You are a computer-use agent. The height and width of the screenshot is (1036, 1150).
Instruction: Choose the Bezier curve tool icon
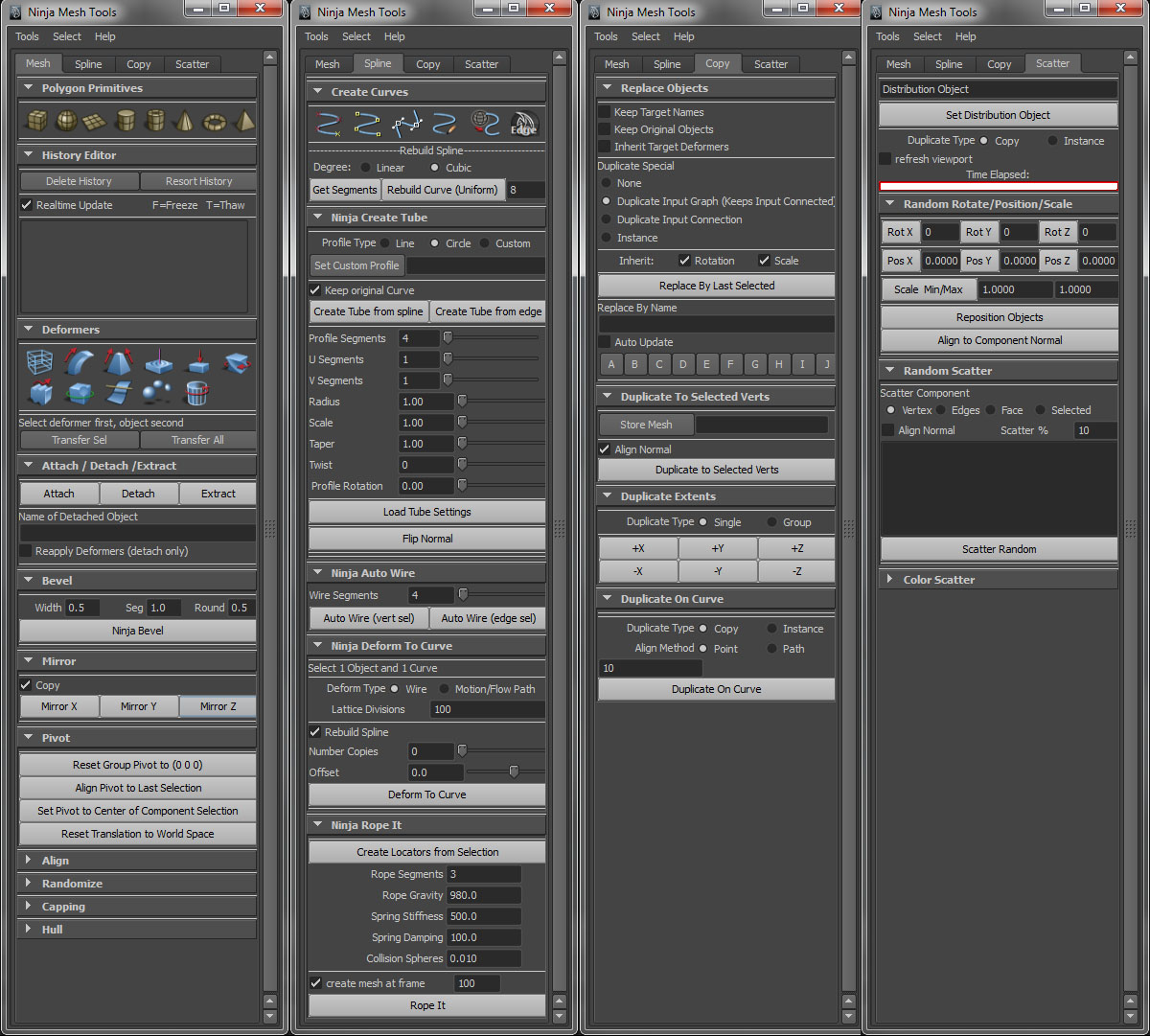(407, 125)
